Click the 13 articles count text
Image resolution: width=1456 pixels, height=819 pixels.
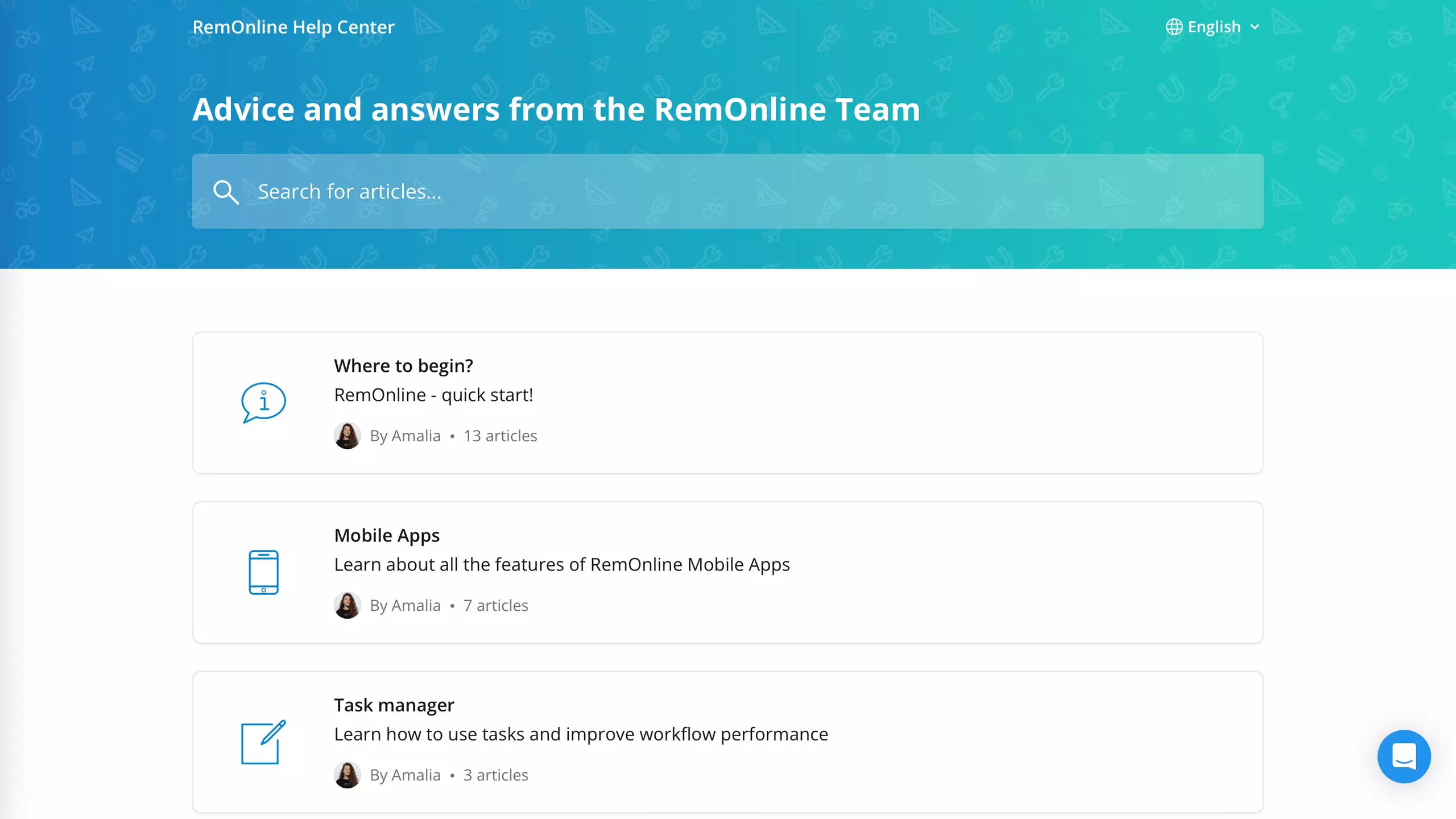pos(500,436)
